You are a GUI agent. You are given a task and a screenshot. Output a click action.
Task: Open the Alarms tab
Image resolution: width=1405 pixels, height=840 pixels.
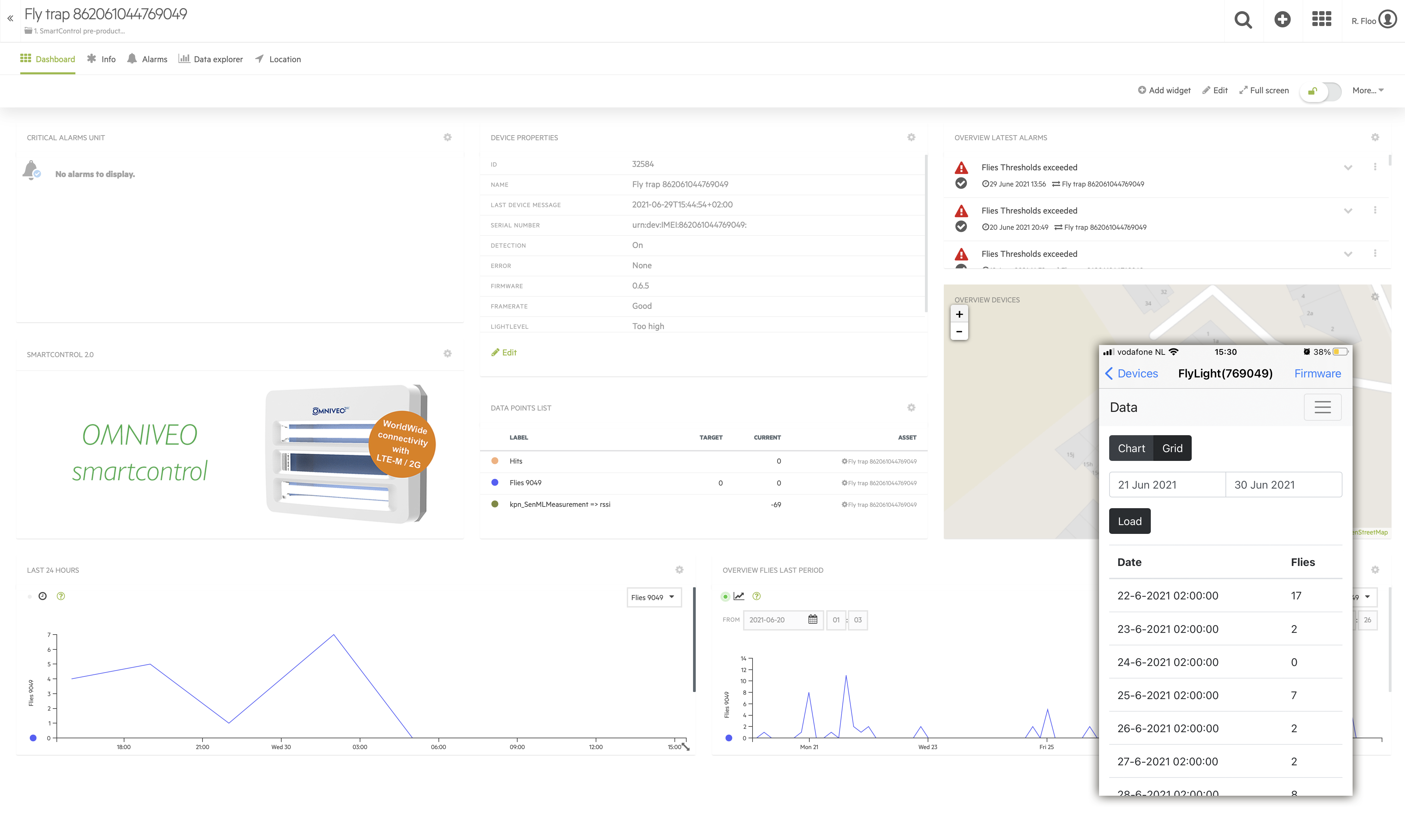coord(147,59)
